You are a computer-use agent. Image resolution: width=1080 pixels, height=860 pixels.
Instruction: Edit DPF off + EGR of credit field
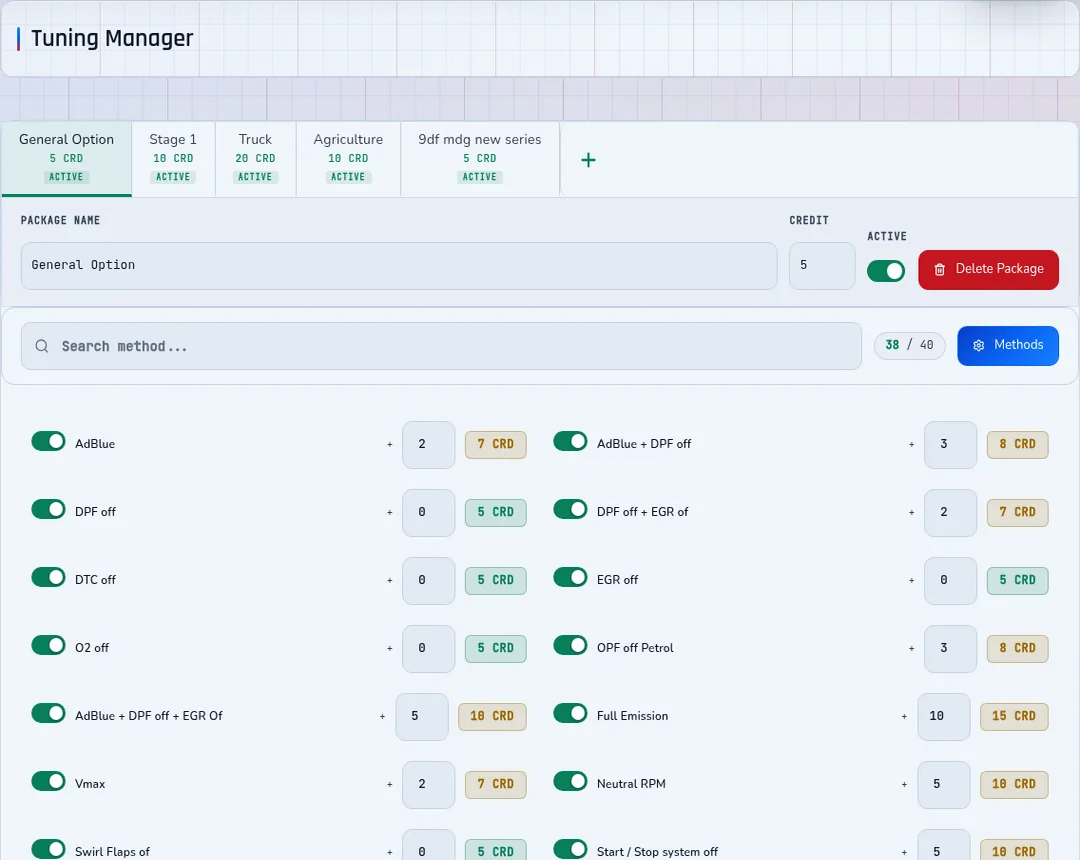(951, 512)
